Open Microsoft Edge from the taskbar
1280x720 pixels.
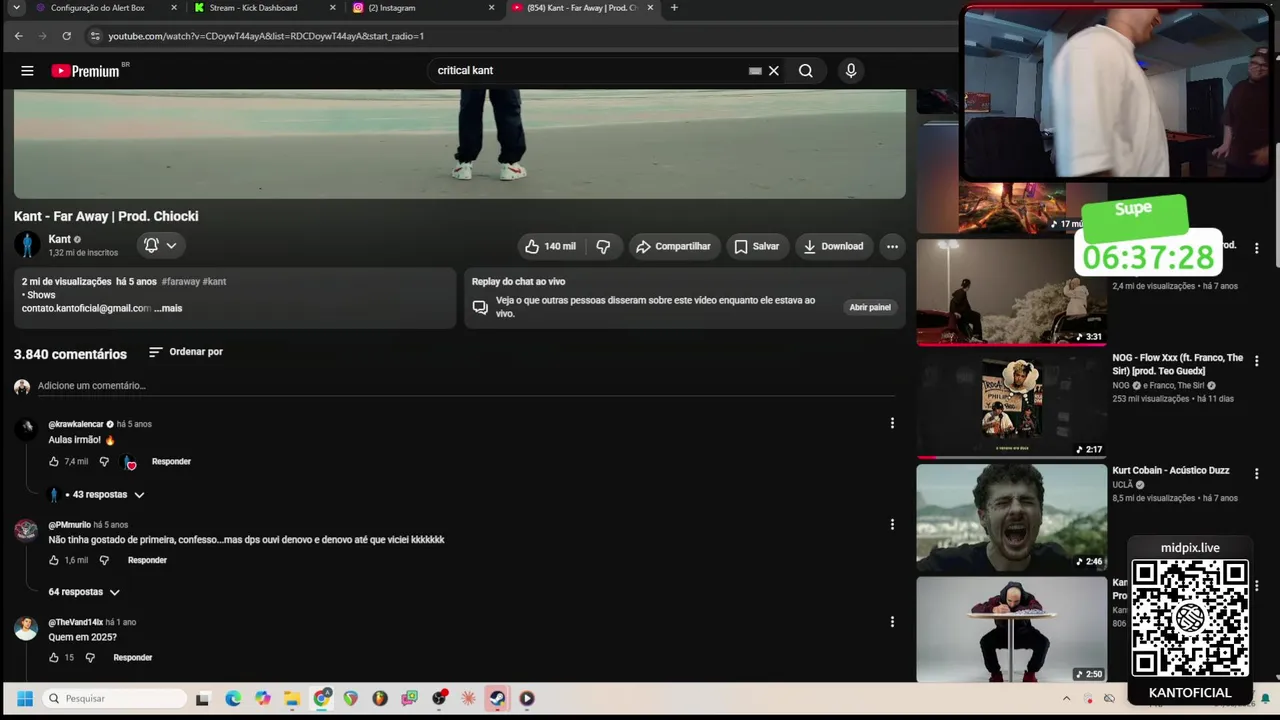(x=233, y=699)
